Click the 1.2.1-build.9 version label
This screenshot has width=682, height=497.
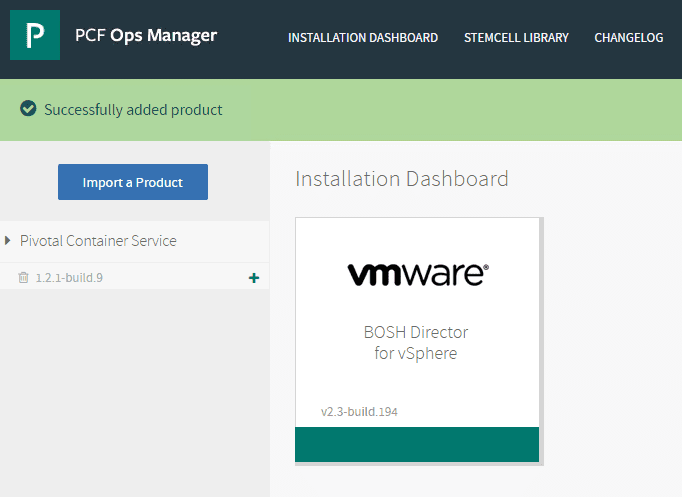(69, 277)
